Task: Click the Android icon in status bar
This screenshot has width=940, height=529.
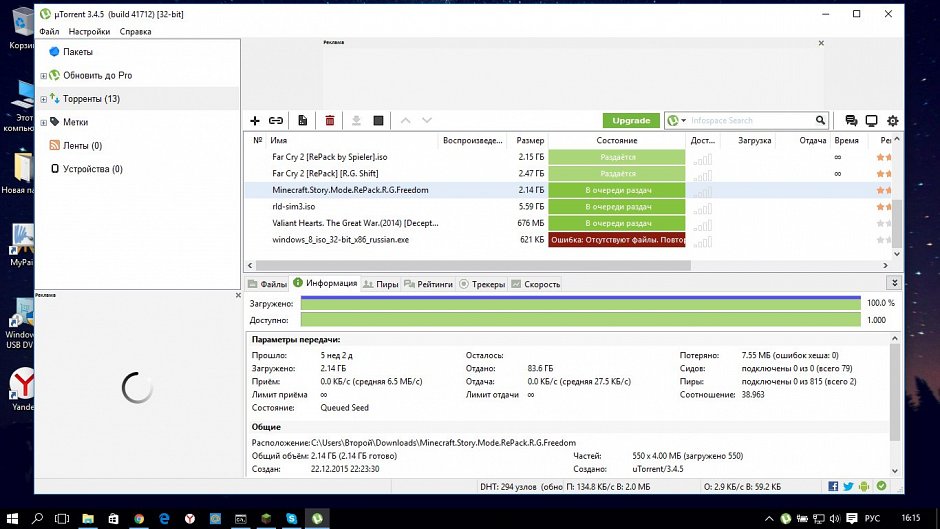Action: pyautogui.click(x=864, y=486)
